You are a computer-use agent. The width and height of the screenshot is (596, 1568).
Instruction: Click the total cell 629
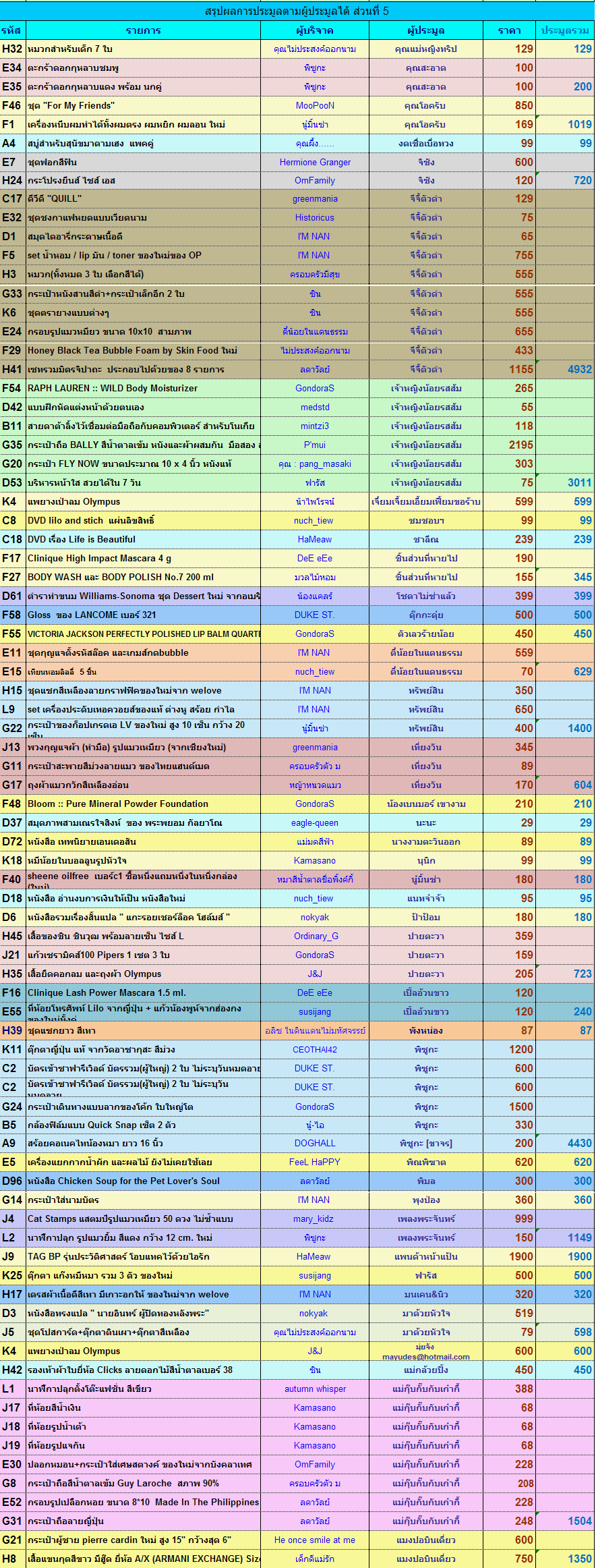point(565,672)
